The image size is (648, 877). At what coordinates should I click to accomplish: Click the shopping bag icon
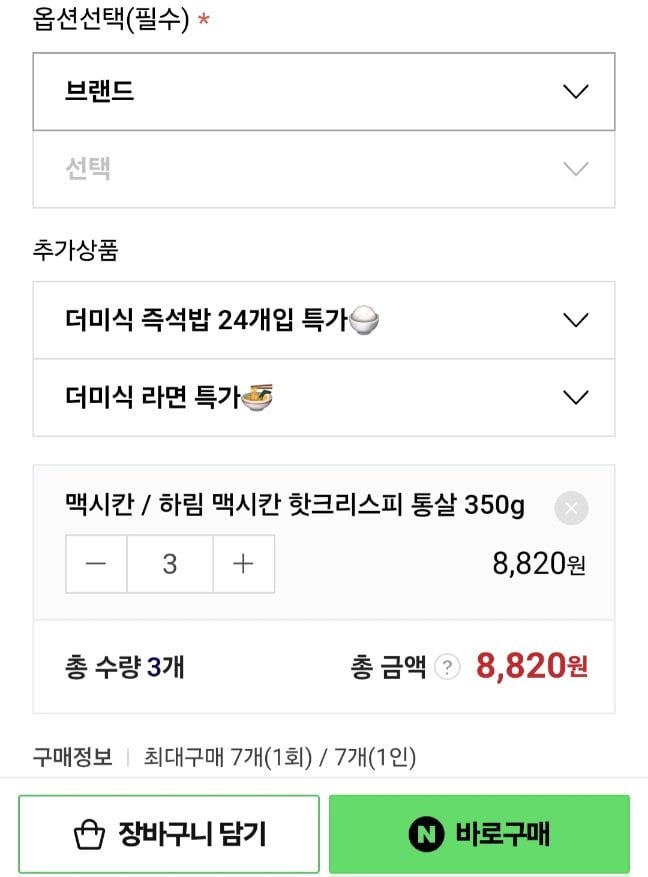pos(90,834)
